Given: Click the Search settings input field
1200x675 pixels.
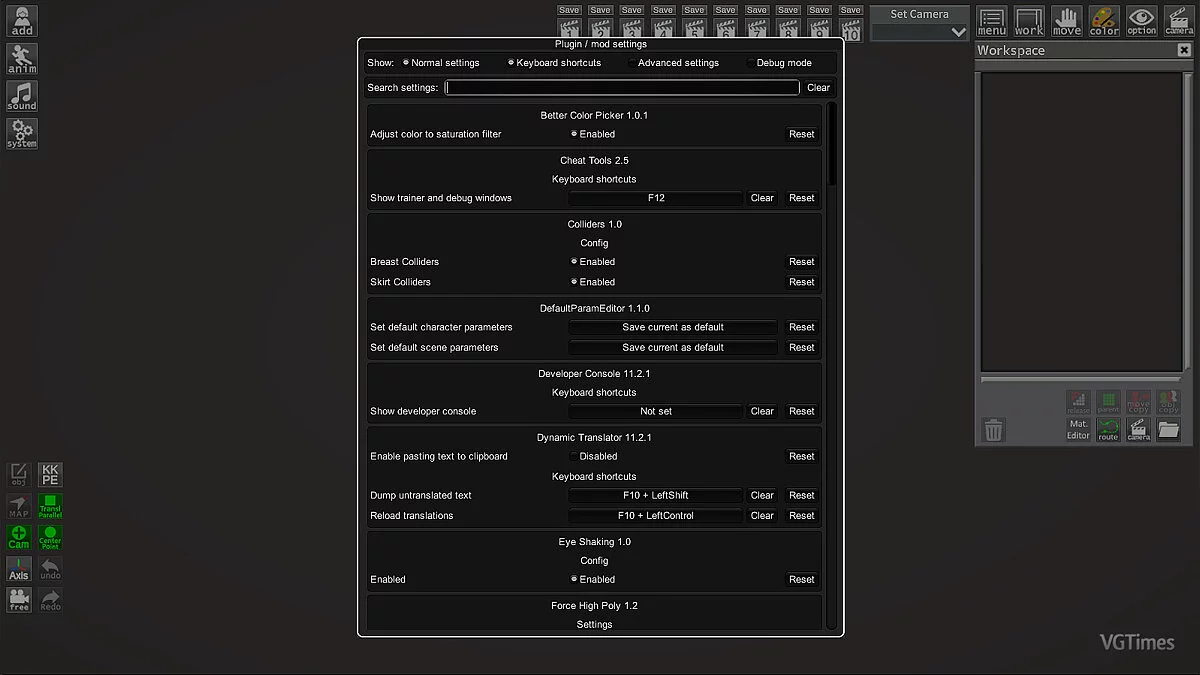Looking at the screenshot, I should tap(622, 88).
